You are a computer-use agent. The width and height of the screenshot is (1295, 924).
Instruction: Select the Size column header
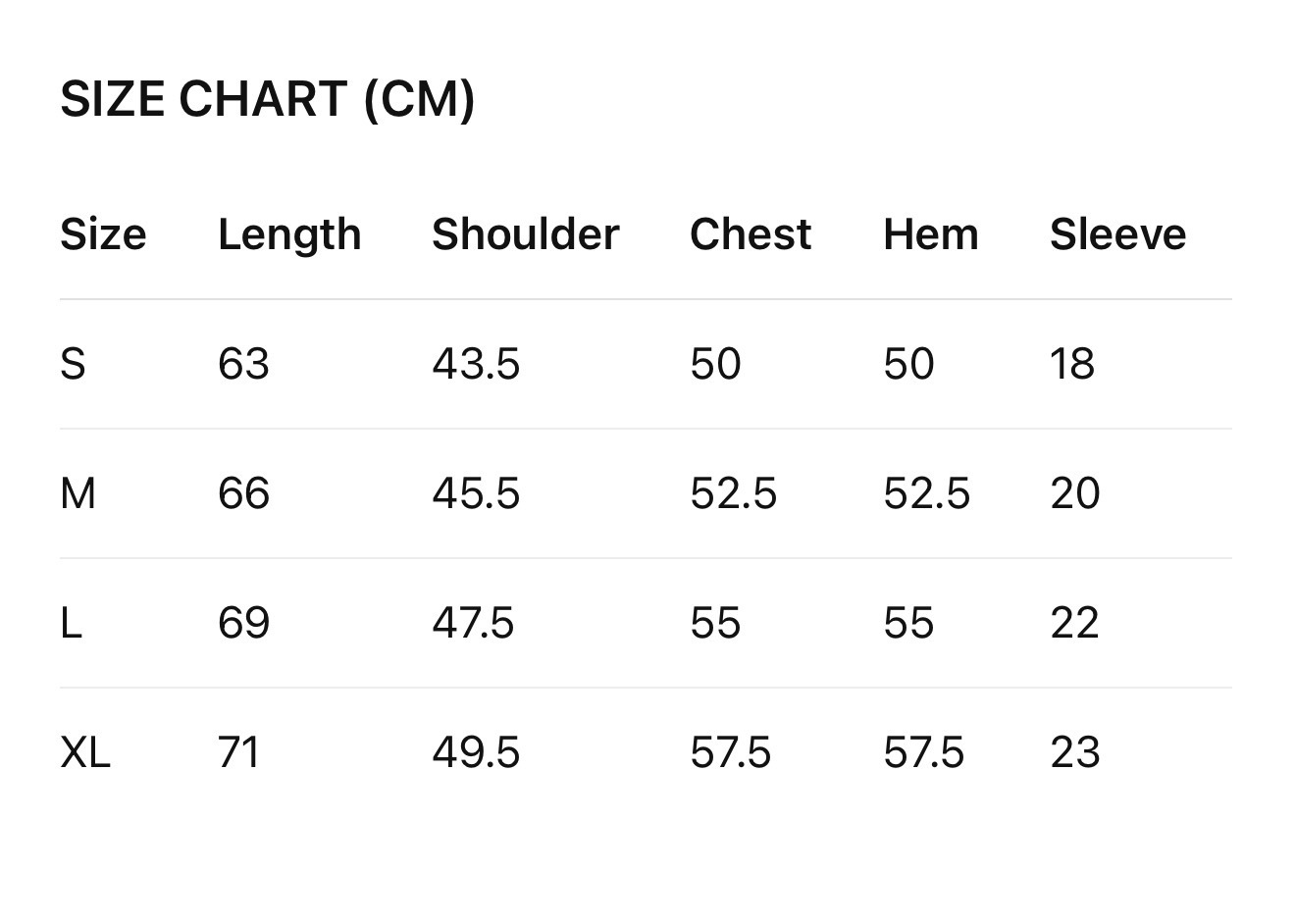pyautogui.click(x=103, y=234)
